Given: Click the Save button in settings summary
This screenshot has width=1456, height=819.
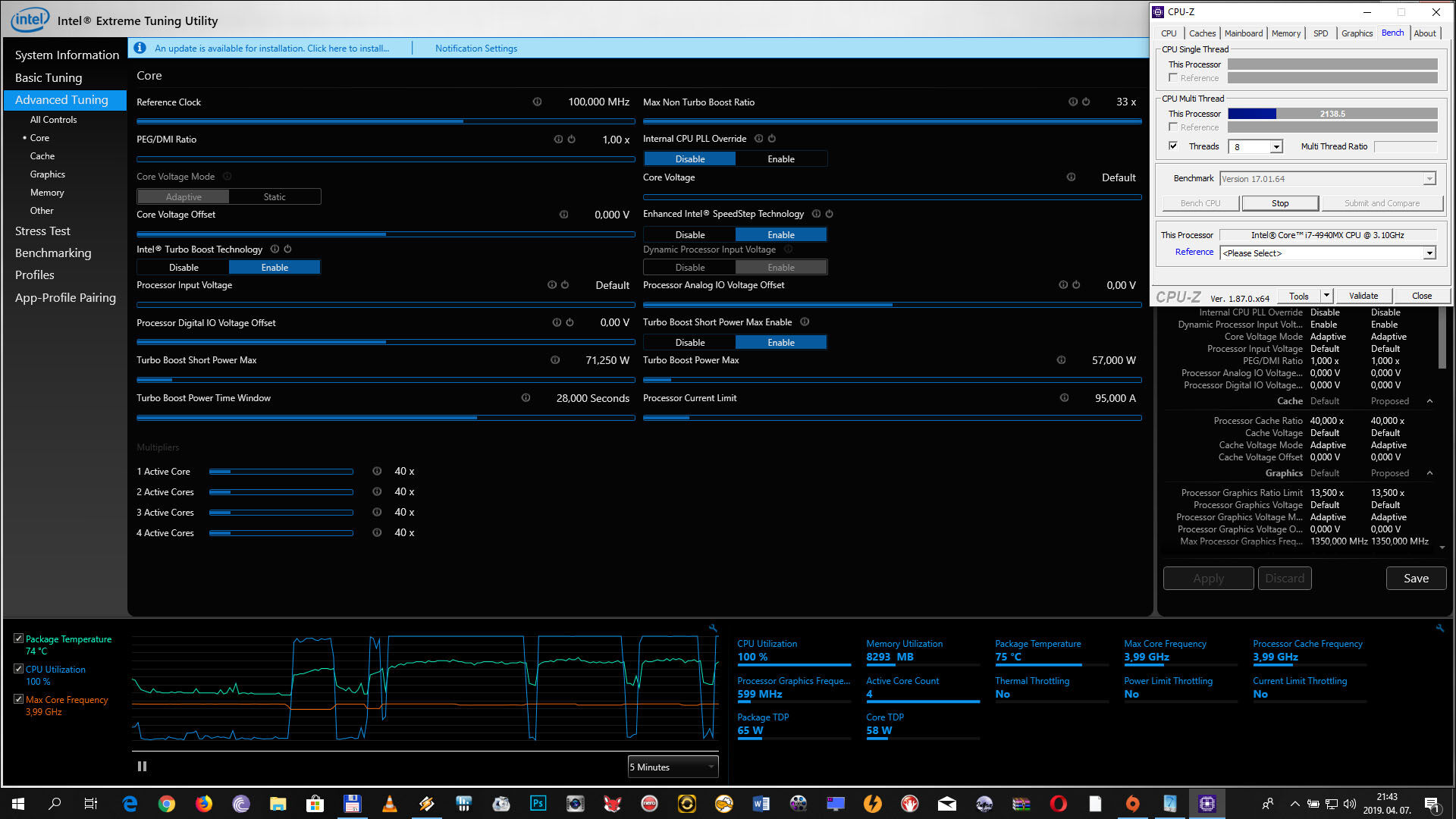Looking at the screenshot, I should (1416, 579).
